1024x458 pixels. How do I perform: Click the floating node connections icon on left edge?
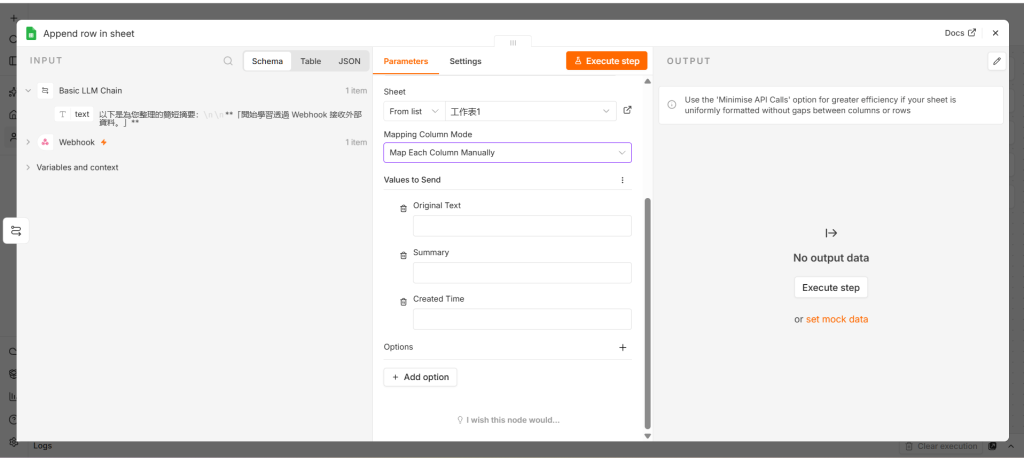16,230
